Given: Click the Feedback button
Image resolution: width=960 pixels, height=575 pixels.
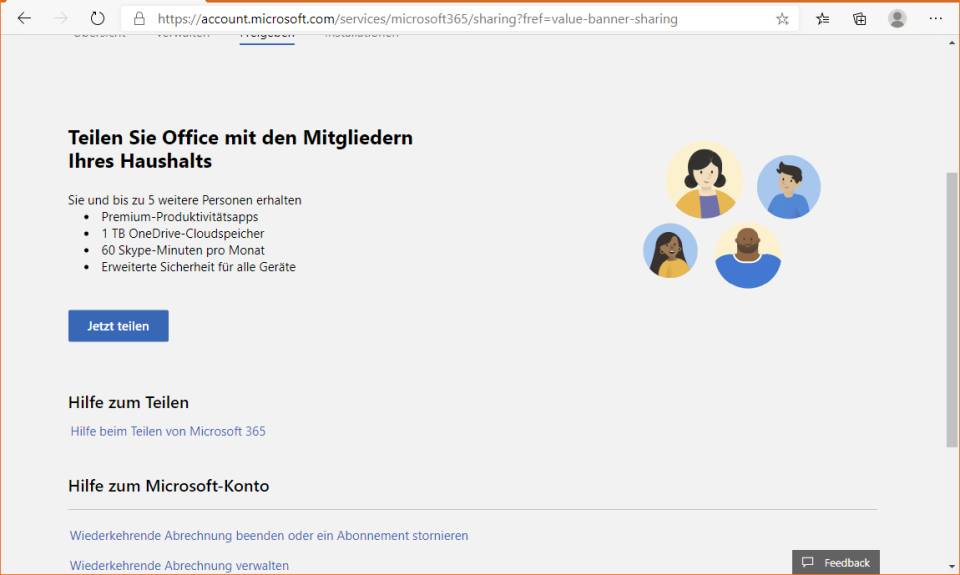Looking at the screenshot, I should click(836, 562).
